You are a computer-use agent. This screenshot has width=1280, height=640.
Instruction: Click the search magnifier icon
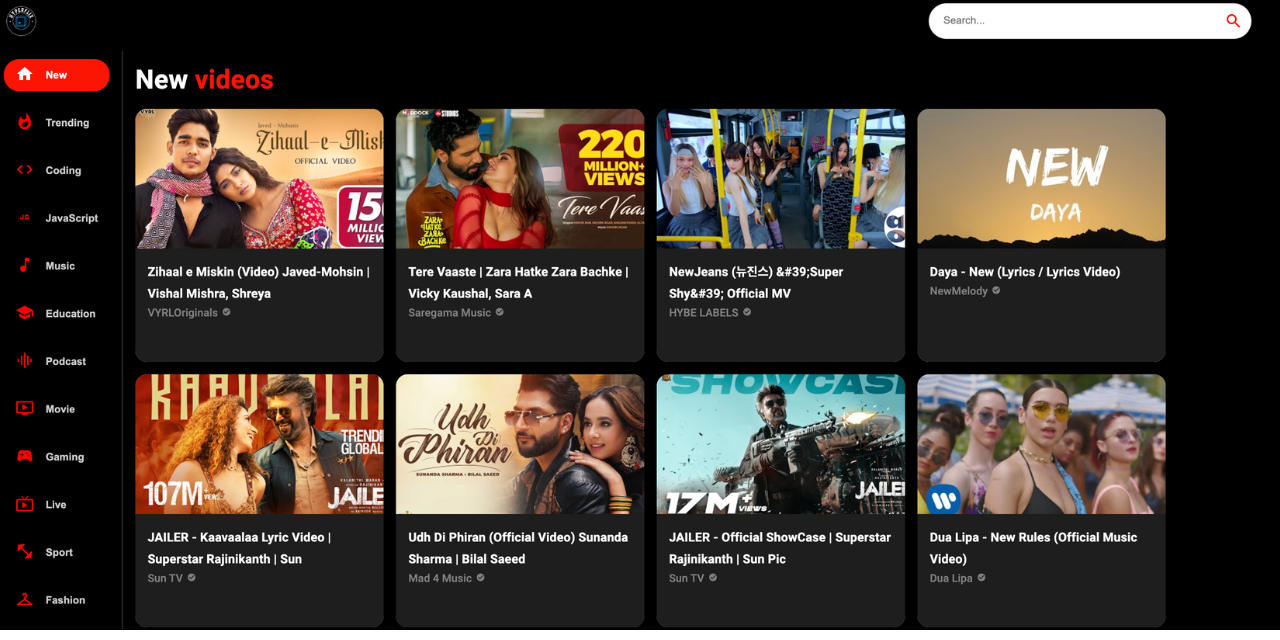pos(1233,21)
